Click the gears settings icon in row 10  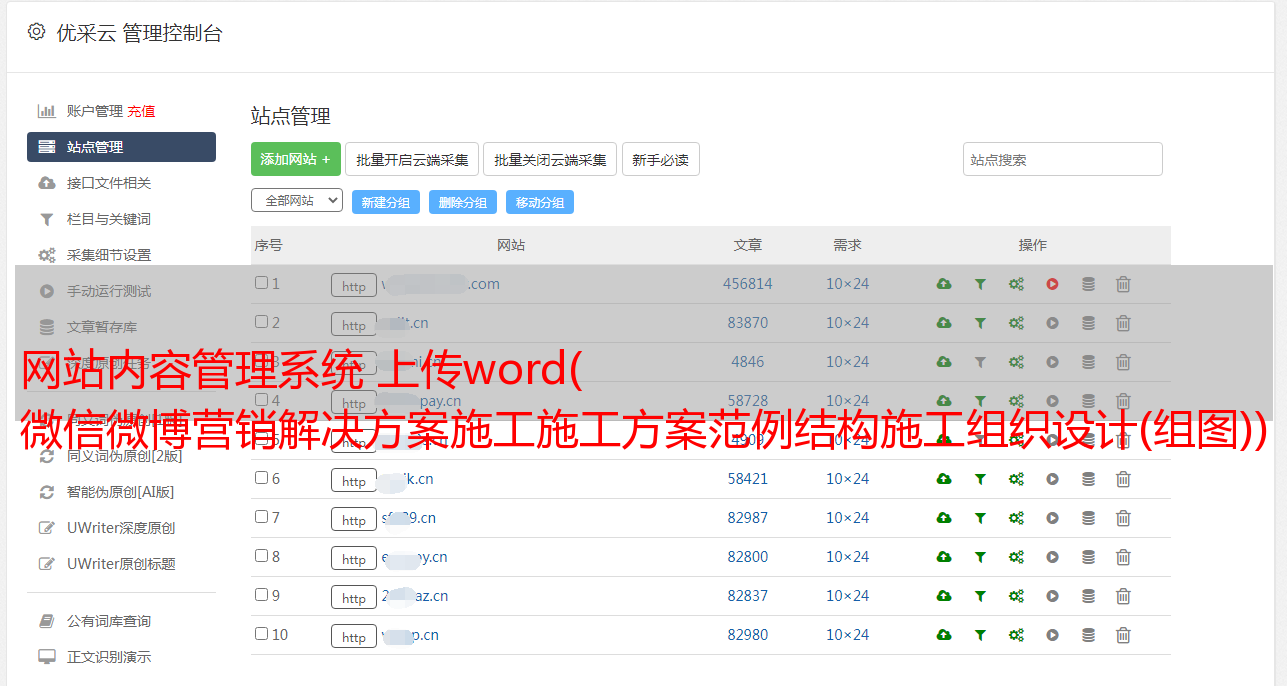[1016, 635]
